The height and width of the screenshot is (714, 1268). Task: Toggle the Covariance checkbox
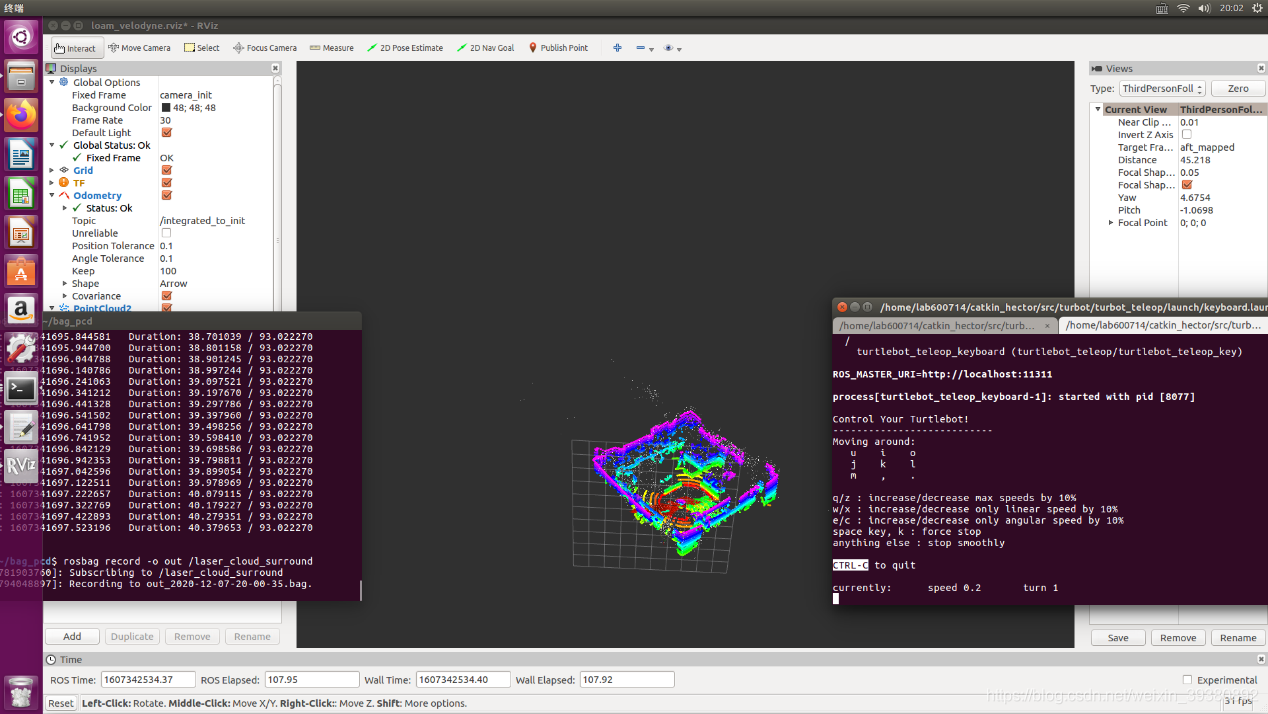[x=166, y=296]
